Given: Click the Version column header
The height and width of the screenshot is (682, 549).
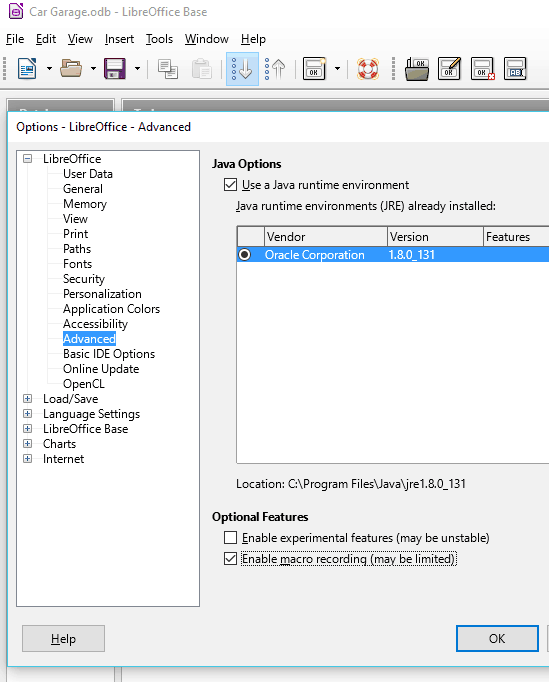Looking at the screenshot, I should coord(435,237).
